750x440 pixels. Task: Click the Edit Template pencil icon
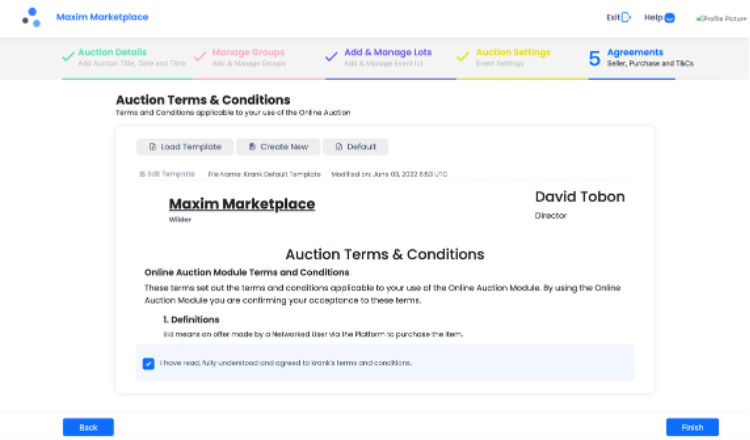142,174
